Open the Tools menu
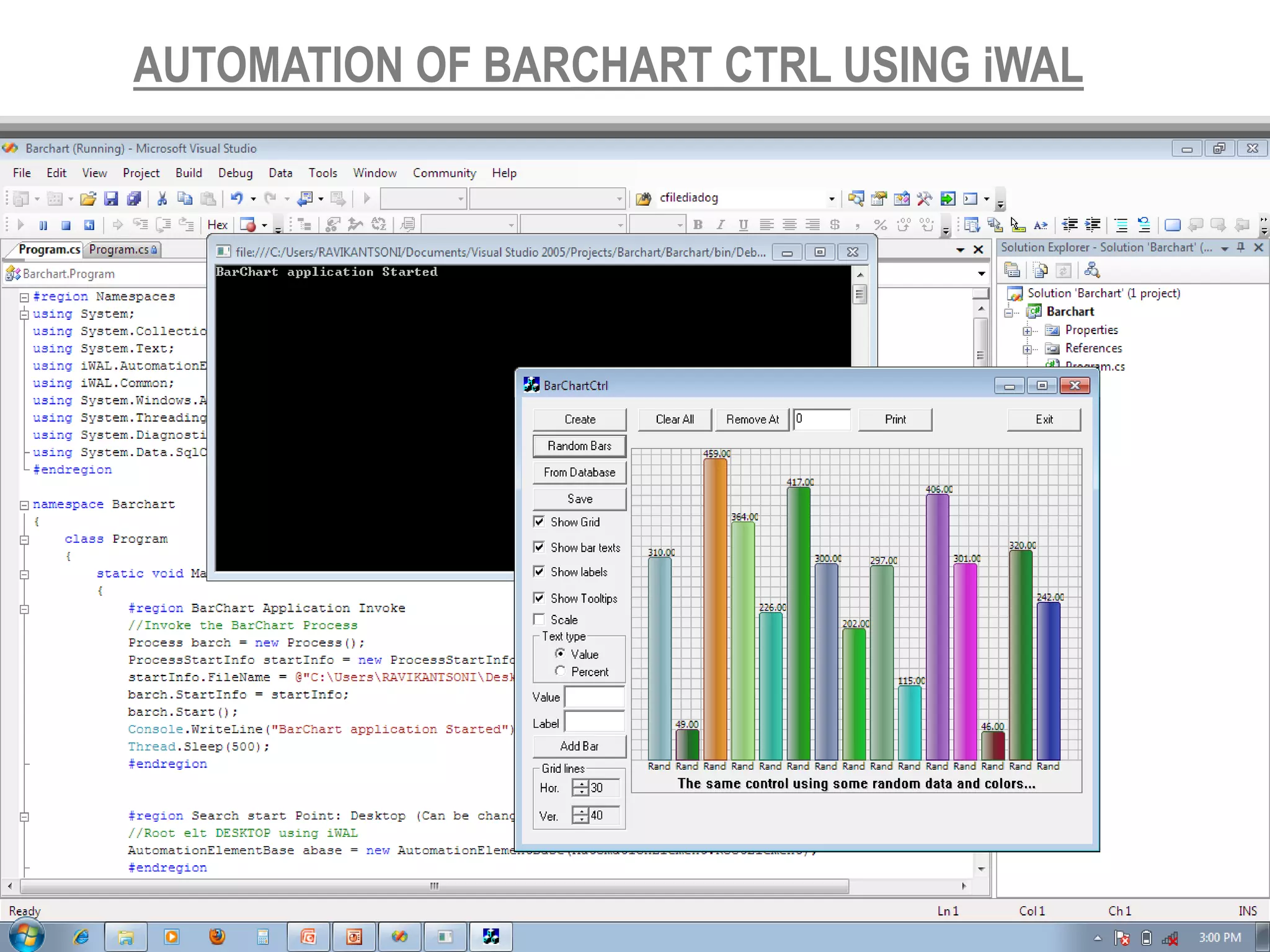 pos(322,173)
